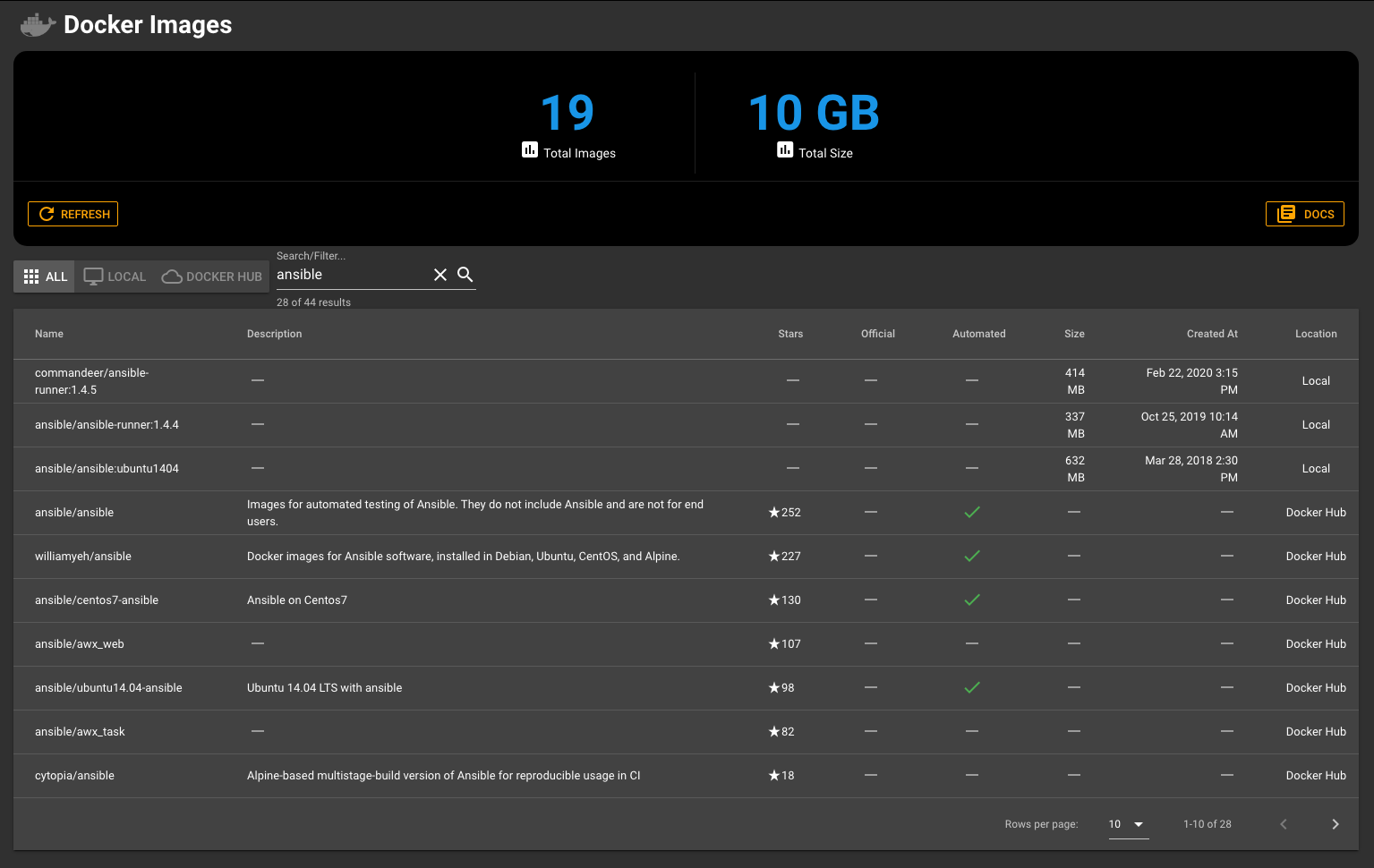This screenshot has height=868, width=1374.
Task: Click the automated checkmark for ansible/ansible row
Action: point(972,512)
